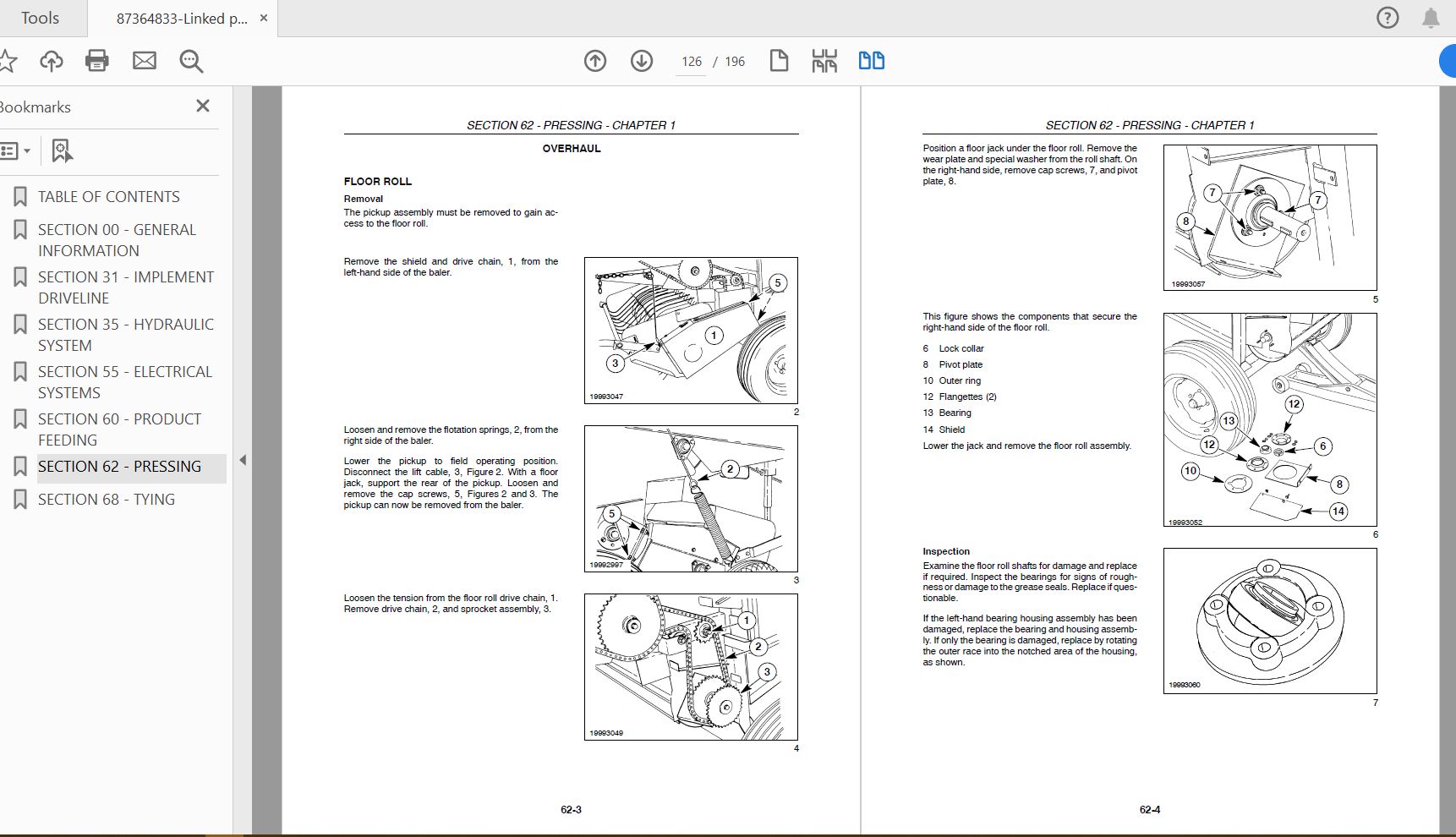1456x837 pixels.
Task: Select the expand current bookmark icon
Action: tap(60, 150)
